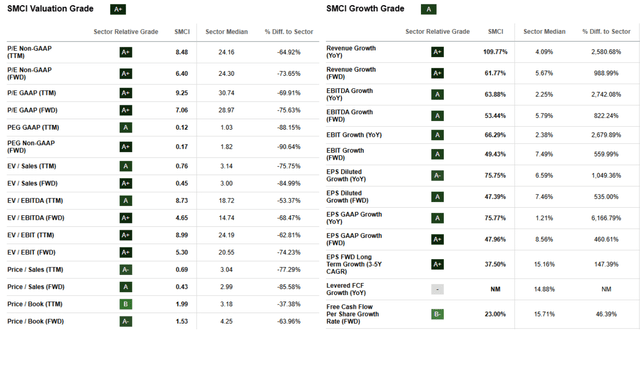This screenshot has height=366, width=640.
Task: Click the B grade badge for Price / Book (TTM)
Action: tap(126, 304)
